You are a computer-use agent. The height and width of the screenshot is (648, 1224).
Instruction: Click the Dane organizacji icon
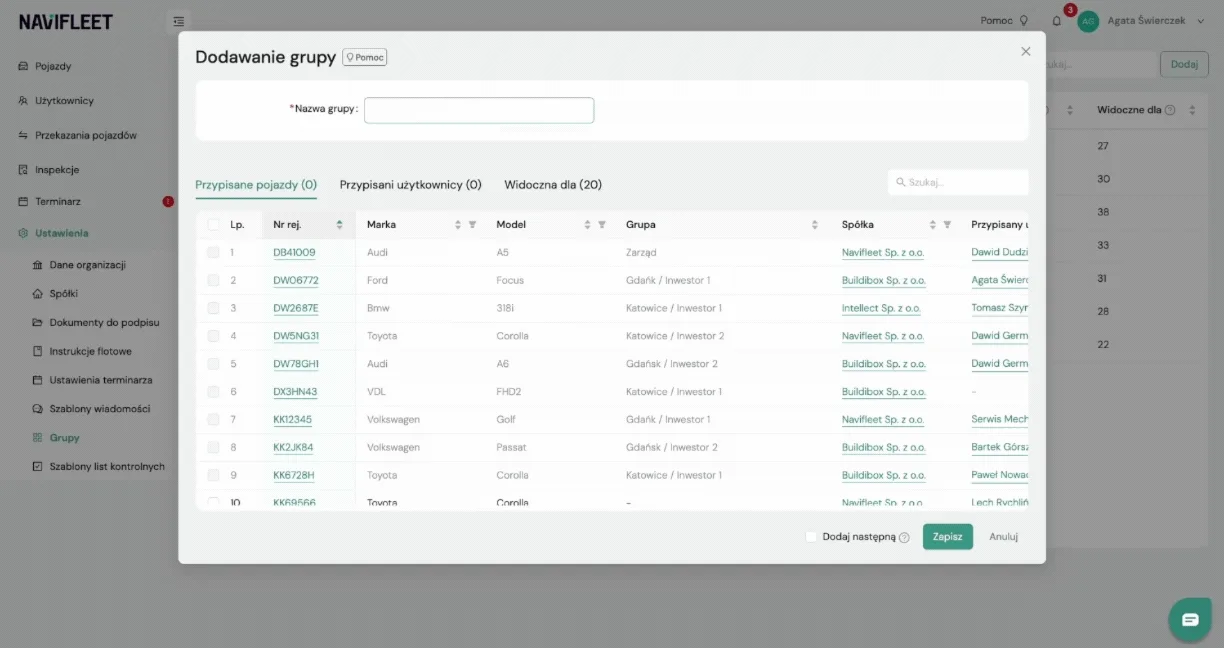(x=38, y=265)
